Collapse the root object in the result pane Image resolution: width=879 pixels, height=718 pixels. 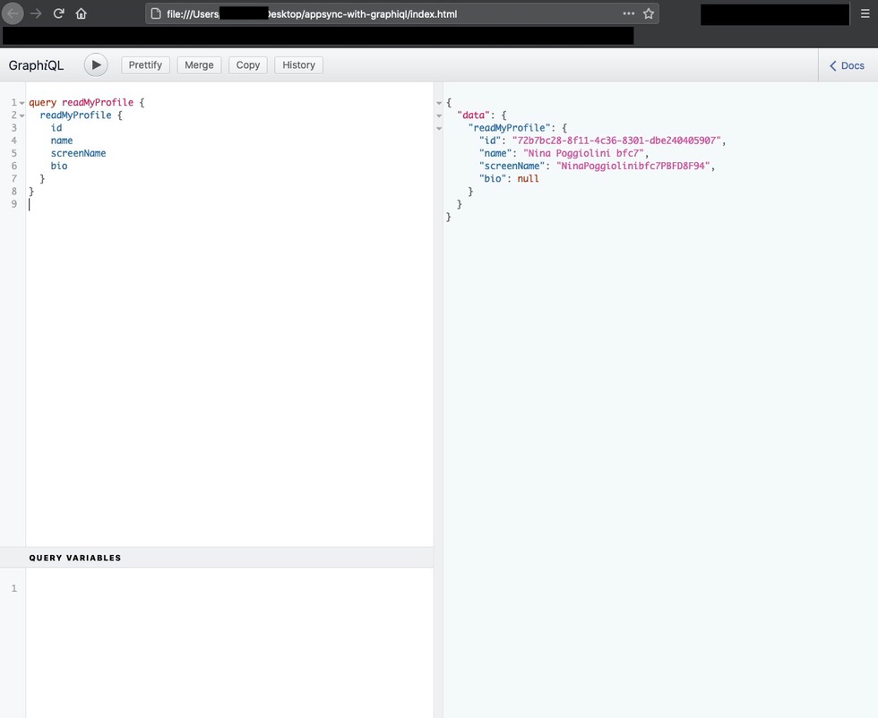point(439,103)
